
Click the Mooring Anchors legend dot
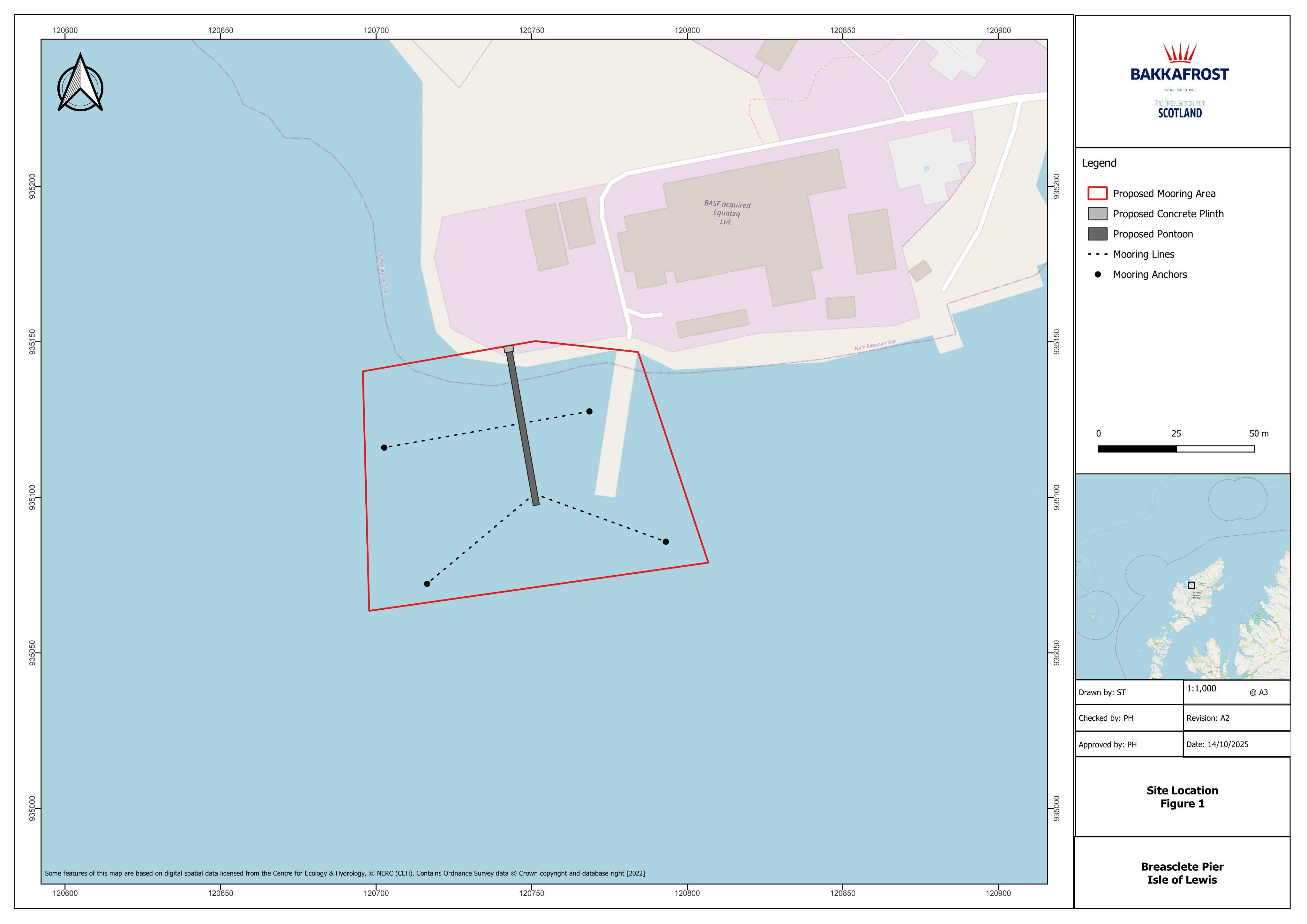coord(1098,274)
